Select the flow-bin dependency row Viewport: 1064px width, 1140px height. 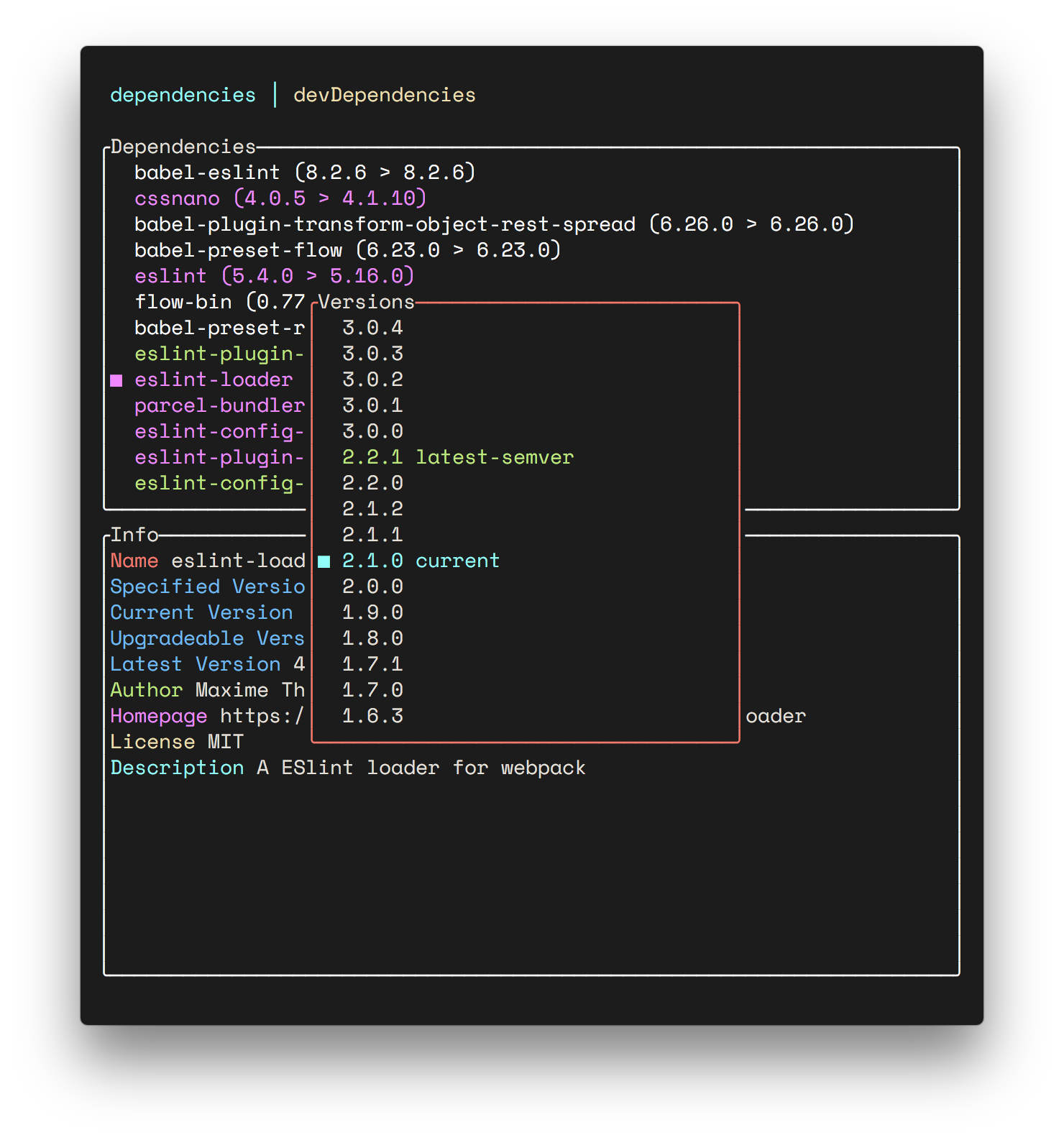(219, 302)
